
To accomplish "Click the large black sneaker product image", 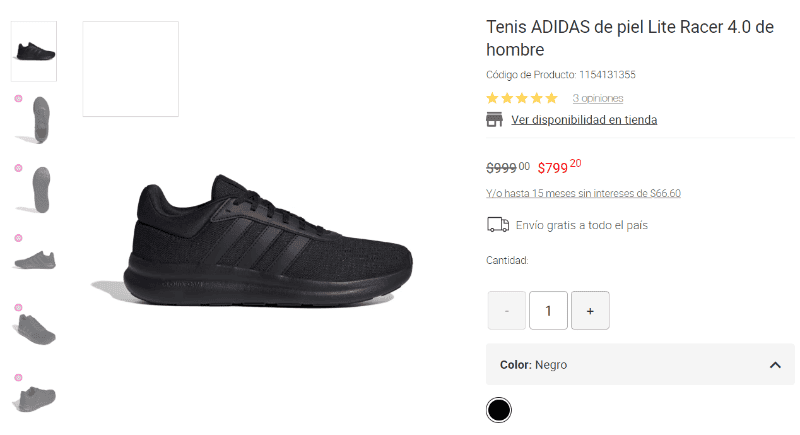I will 270,245.
